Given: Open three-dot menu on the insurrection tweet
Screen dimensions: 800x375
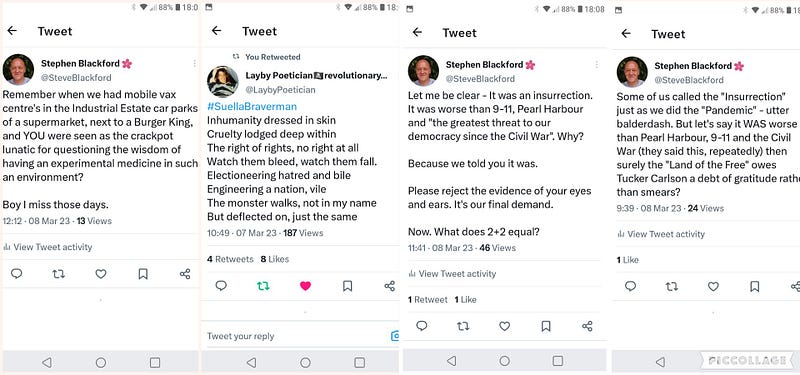Looking at the screenshot, I should pyautogui.click(x=596, y=65).
